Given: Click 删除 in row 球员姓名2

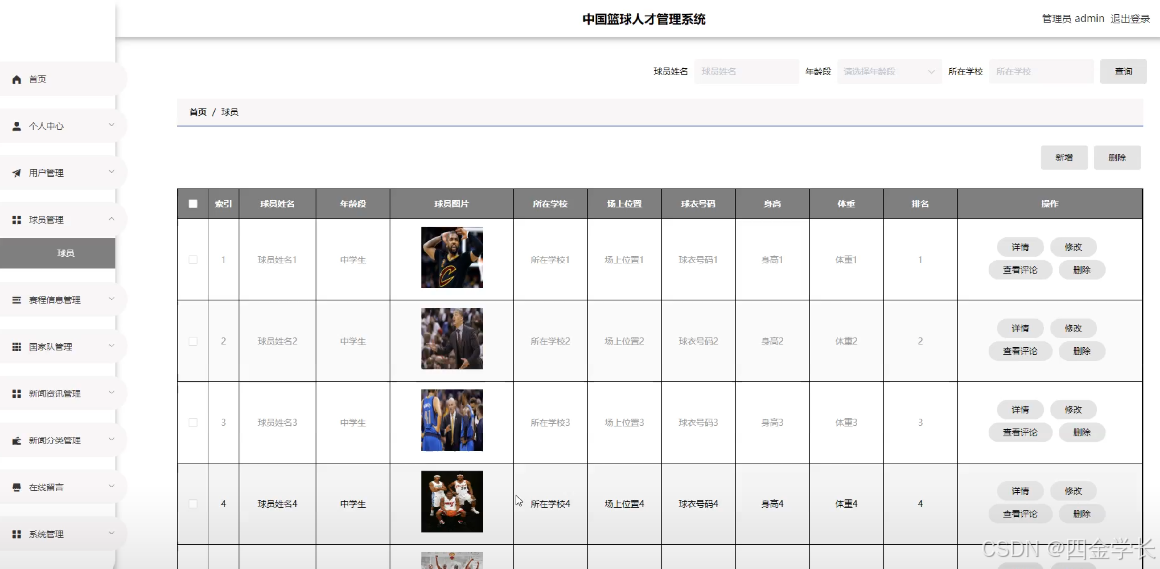Looking at the screenshot, I should click(x=1082, y=351).
